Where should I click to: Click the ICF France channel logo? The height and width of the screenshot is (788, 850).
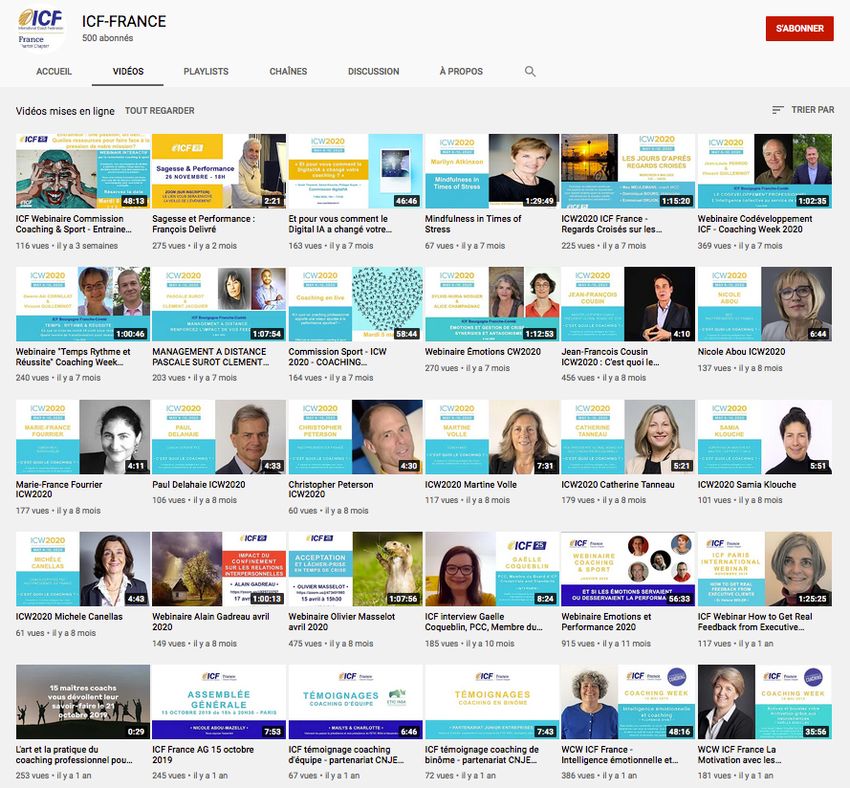41,29
